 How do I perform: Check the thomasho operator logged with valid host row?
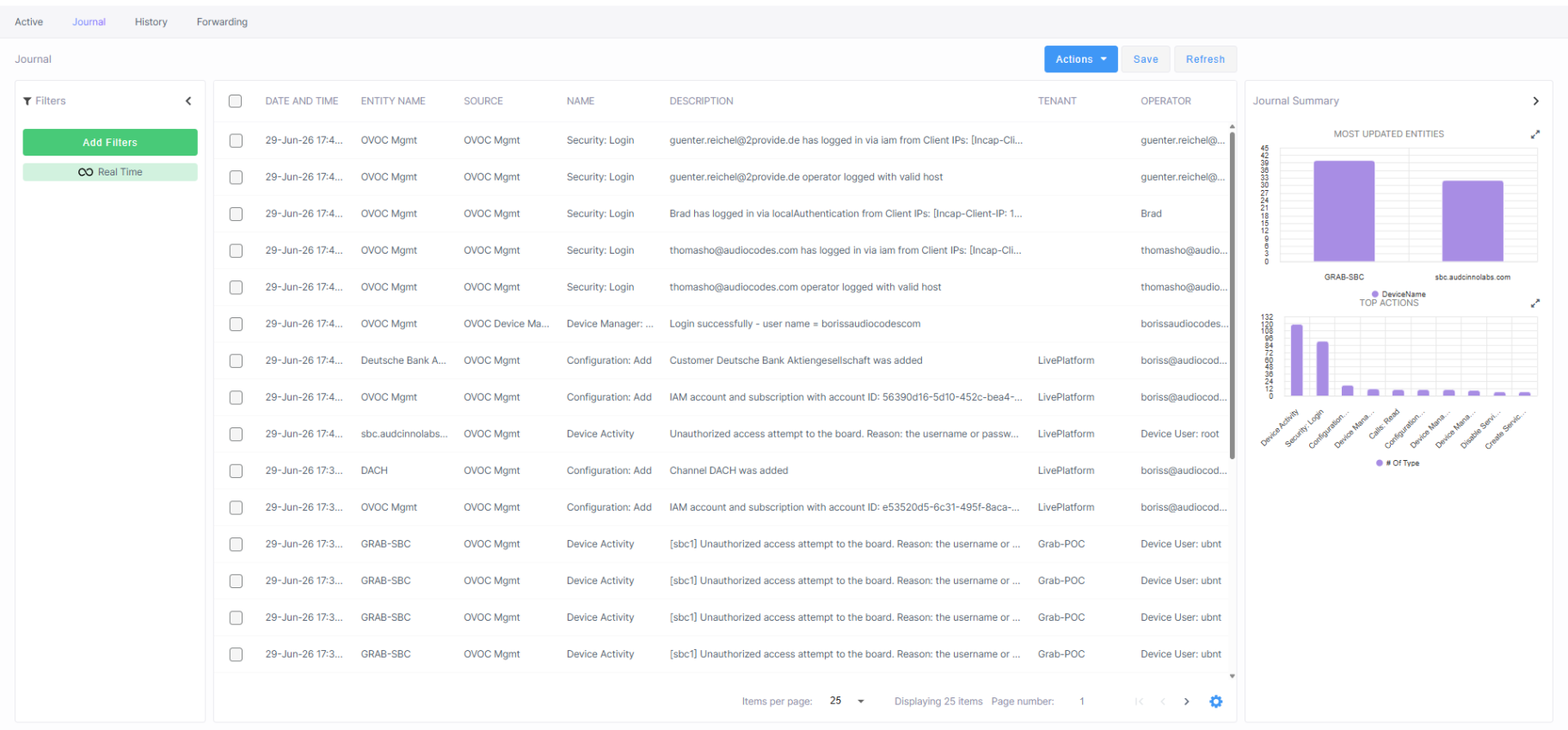[x=236, y=287]
